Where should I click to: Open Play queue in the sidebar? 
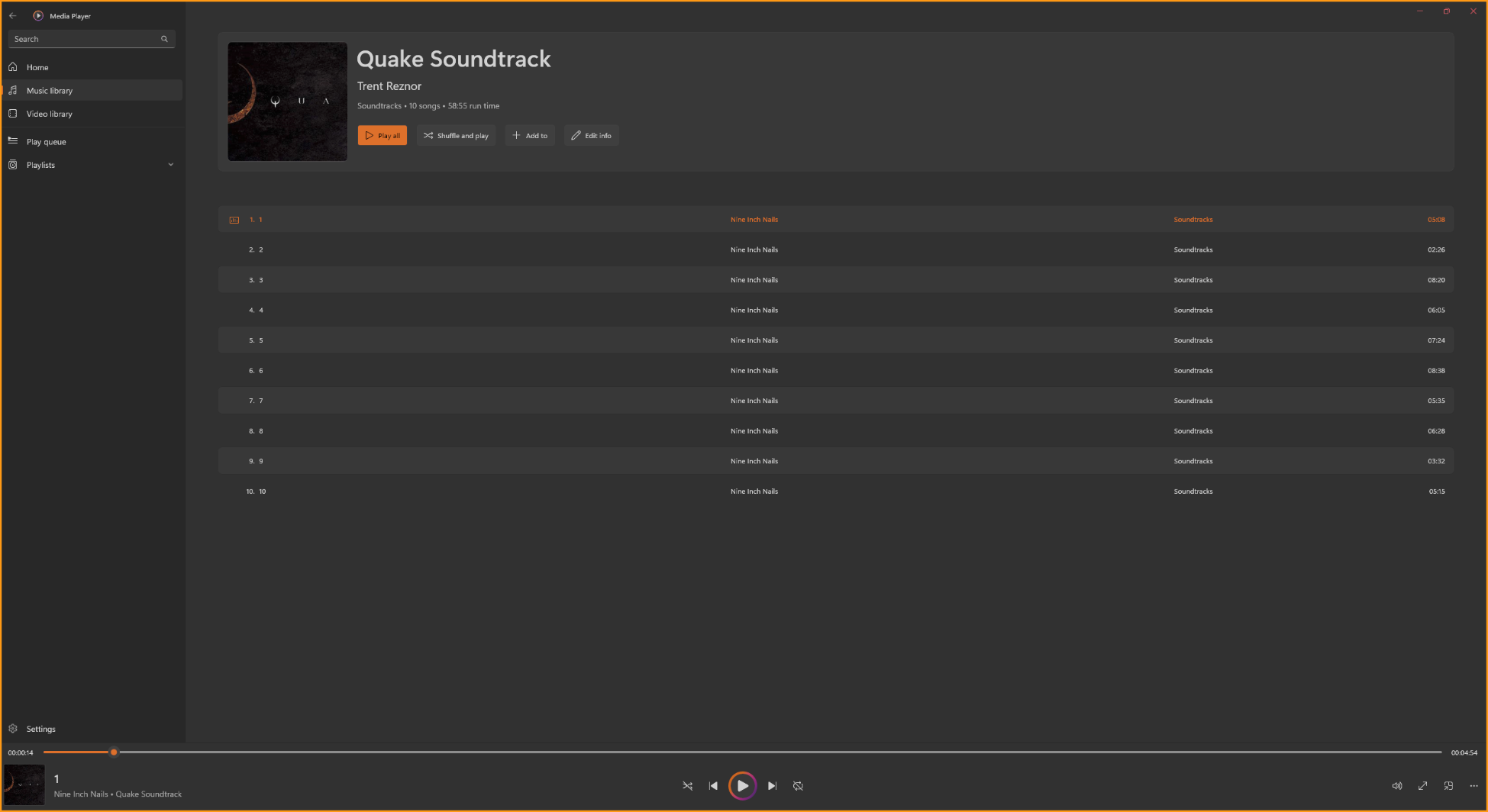click(92, 141)
